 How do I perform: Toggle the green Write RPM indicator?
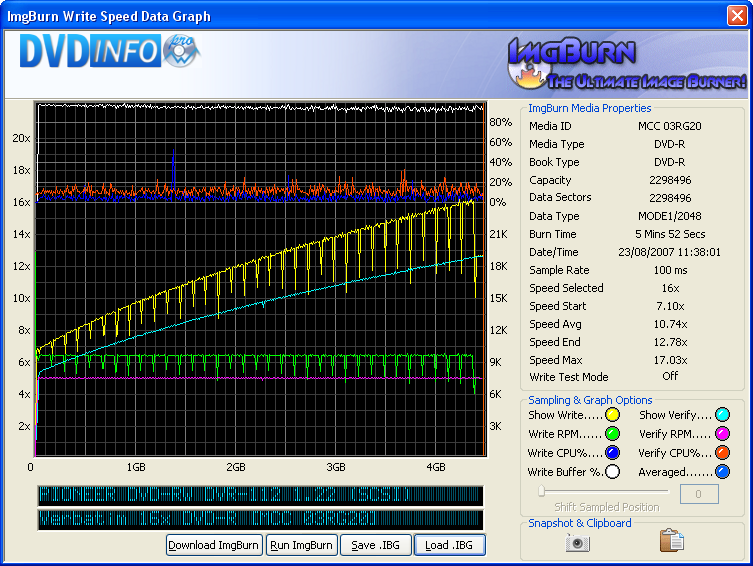612,434
